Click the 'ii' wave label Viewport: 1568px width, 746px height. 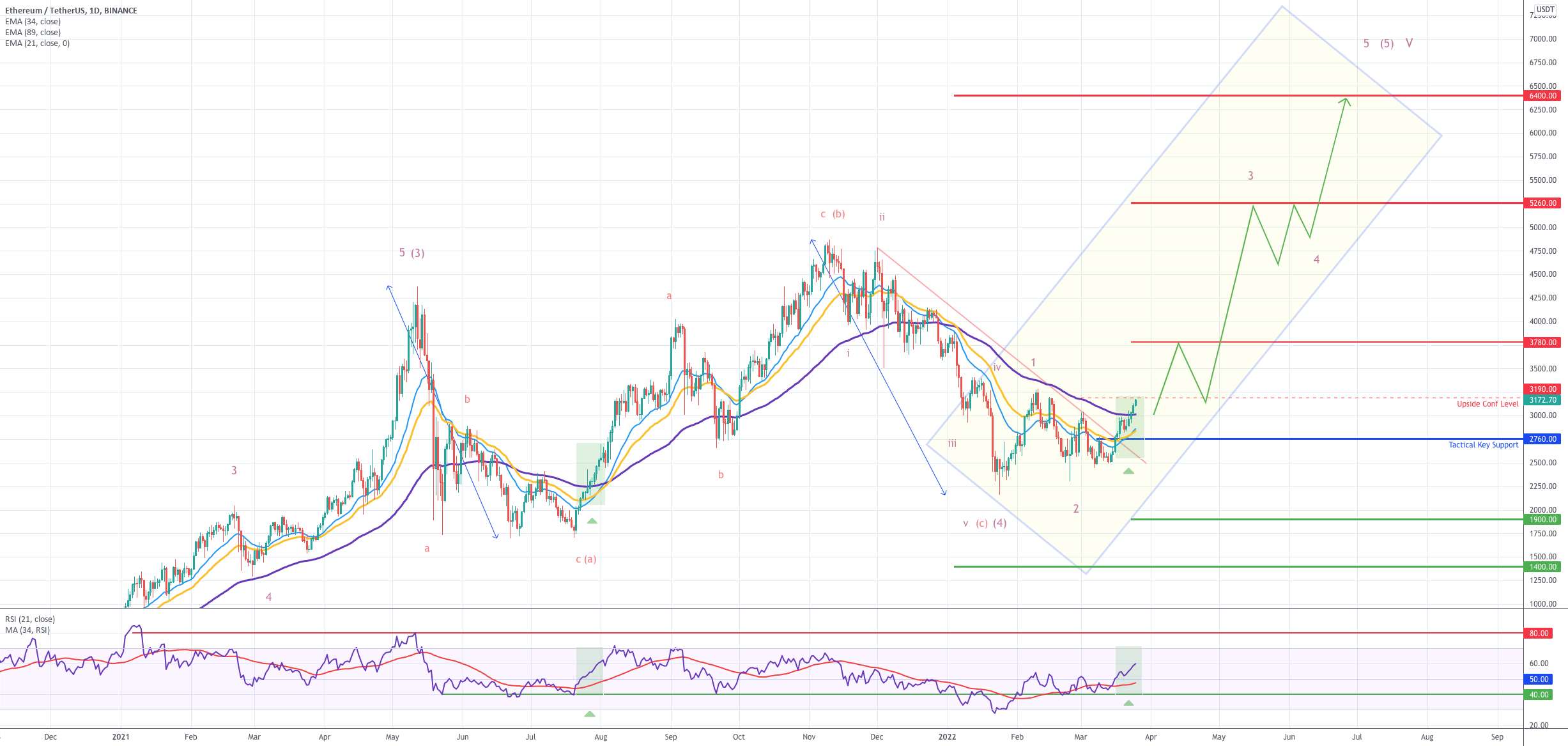[x=882, y=217]
